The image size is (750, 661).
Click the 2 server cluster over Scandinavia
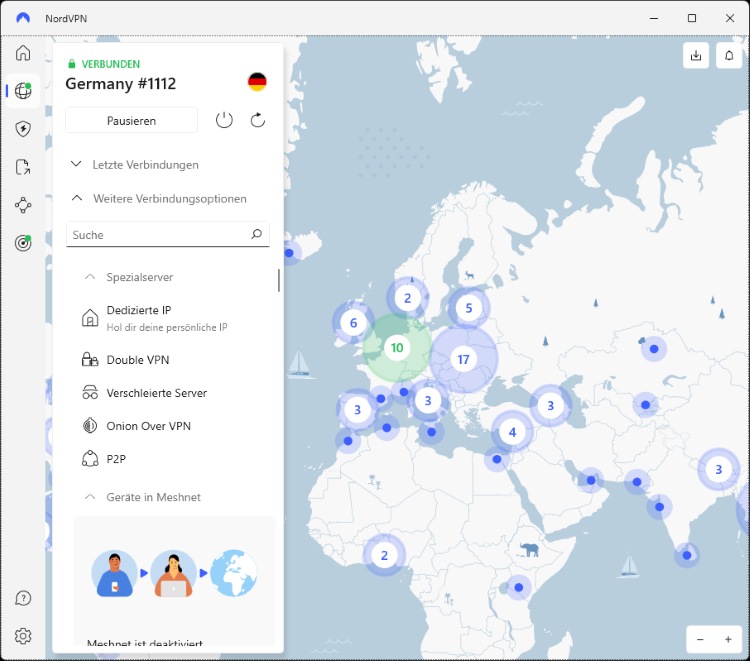click(x=408, y=298)
